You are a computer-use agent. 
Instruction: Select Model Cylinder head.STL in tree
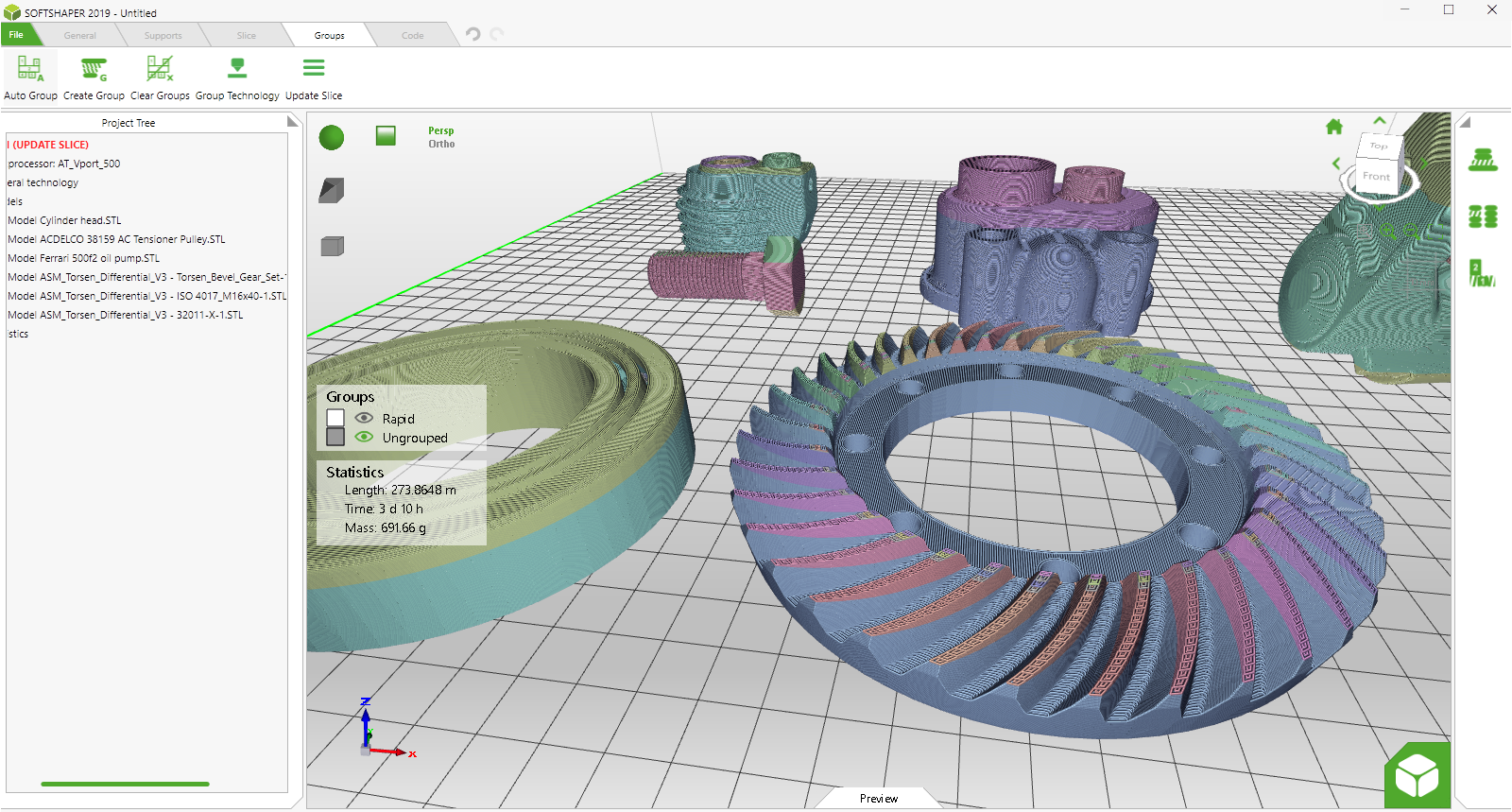click(x=64, y=220)
